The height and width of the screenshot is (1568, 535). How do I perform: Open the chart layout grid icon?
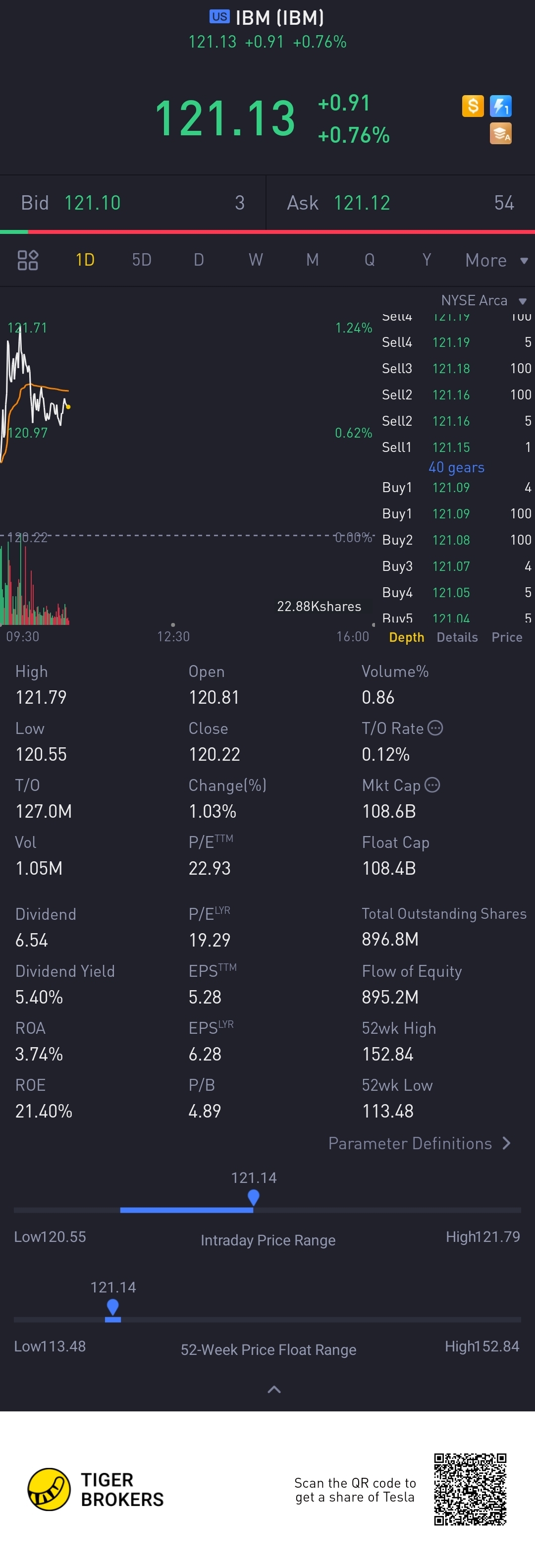coord(28,260)
